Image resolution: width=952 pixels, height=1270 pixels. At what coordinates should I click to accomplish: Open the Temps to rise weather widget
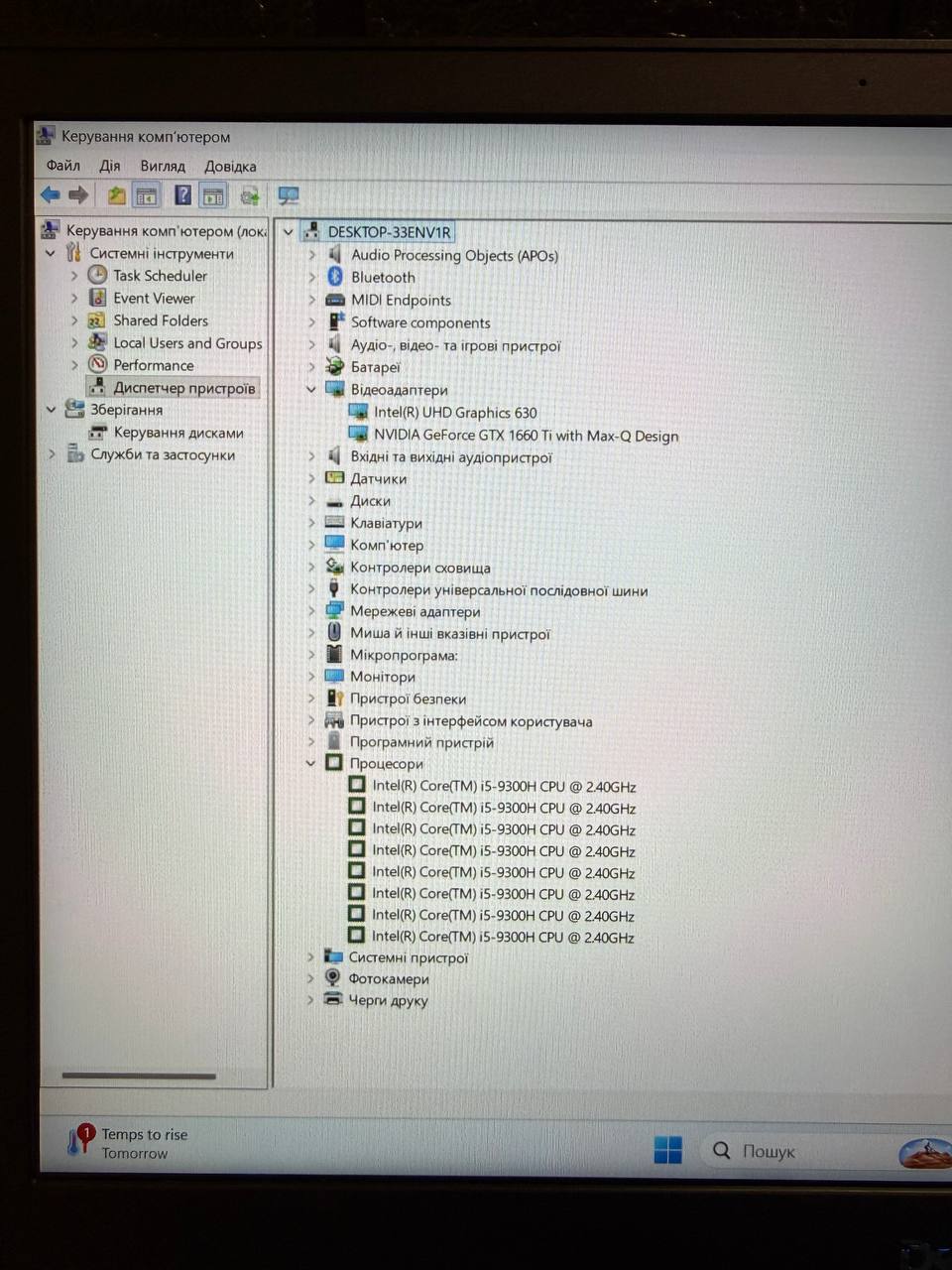click(x=127, y=1143)
